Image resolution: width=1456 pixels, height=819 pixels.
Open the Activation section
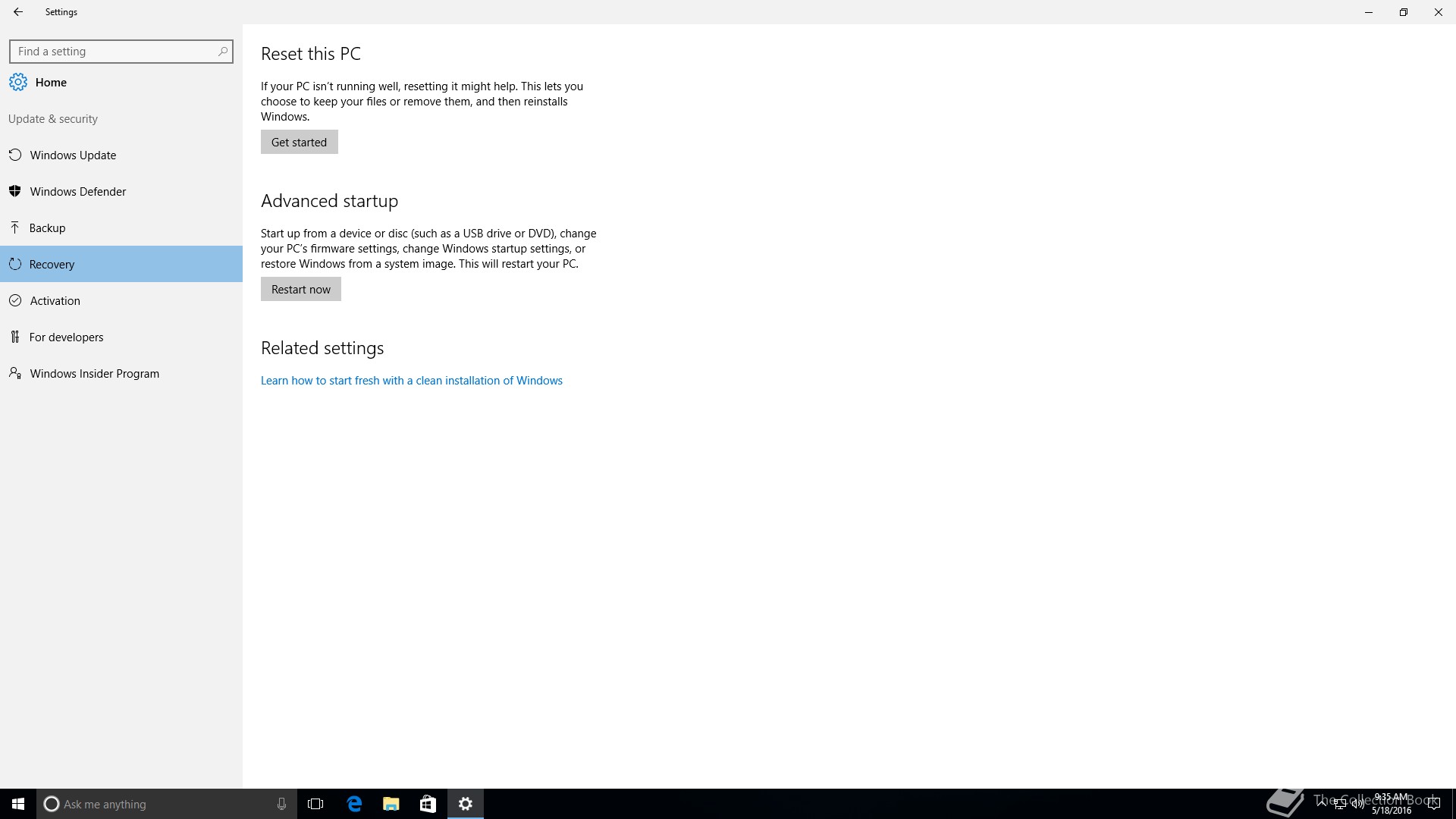click(121, 300)
